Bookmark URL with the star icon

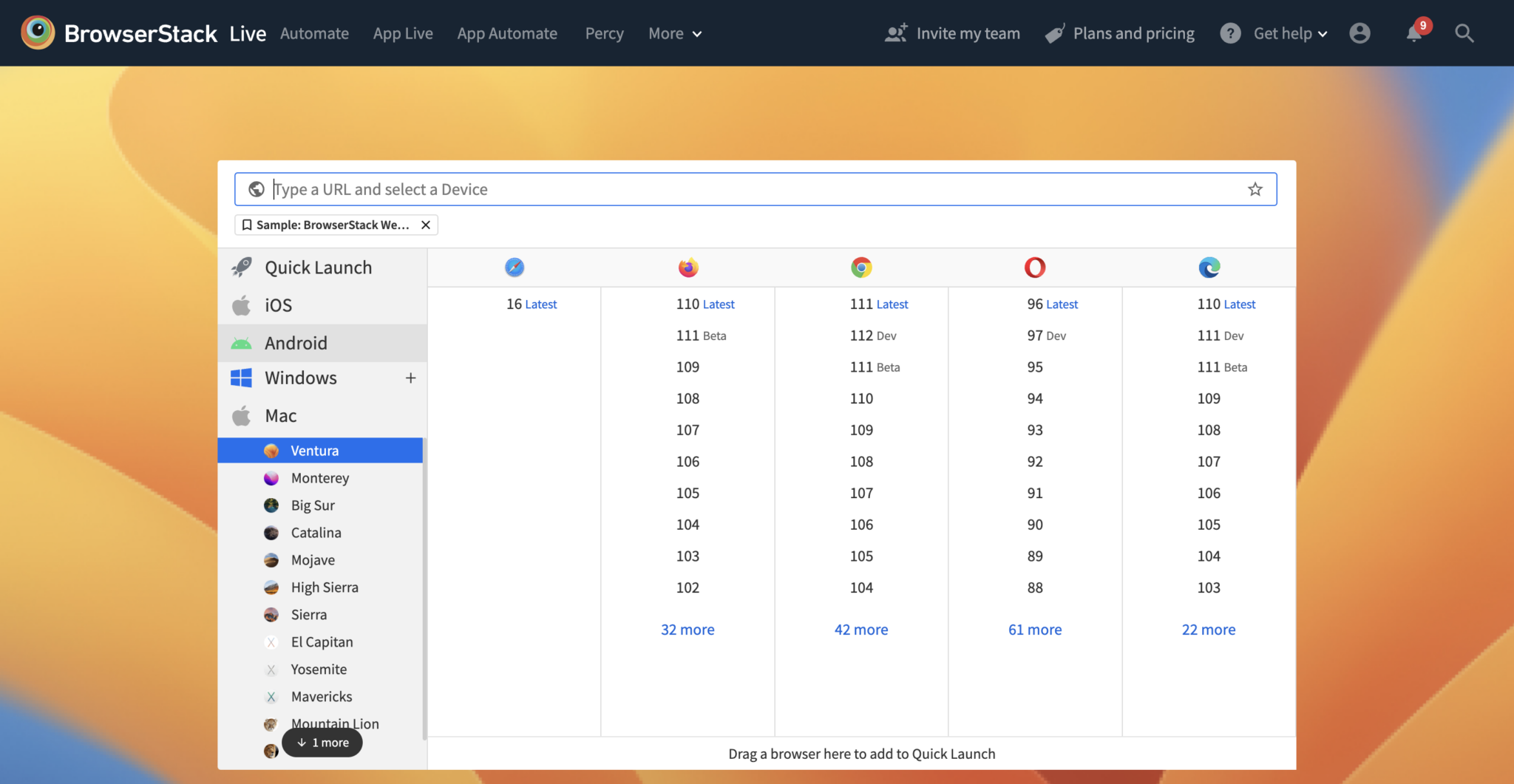pos(1255,189)
